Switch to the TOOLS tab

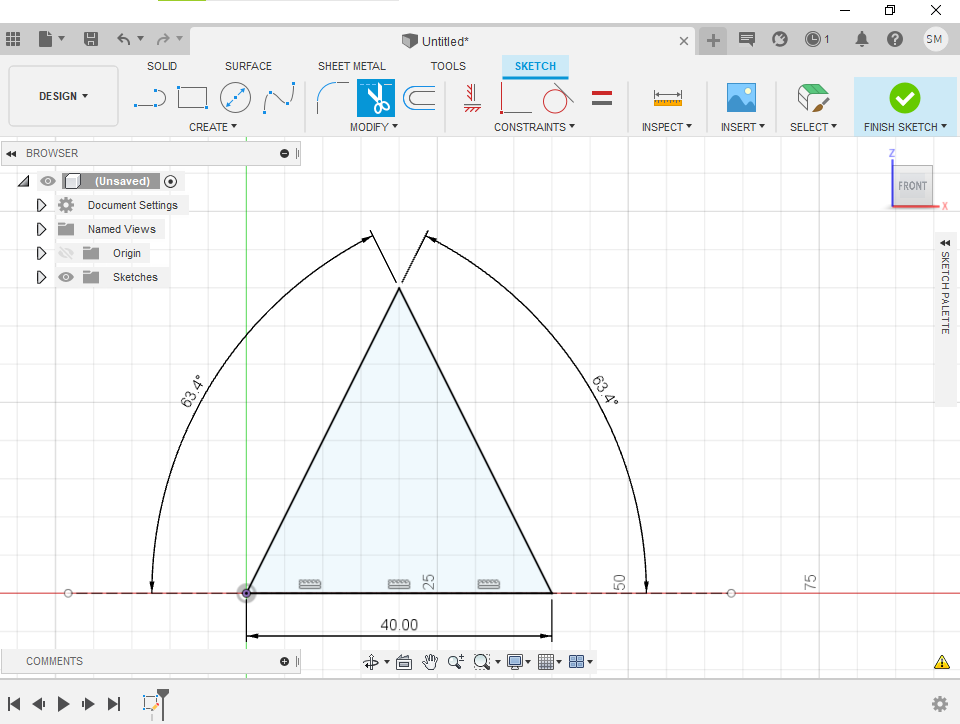[448, 66]
